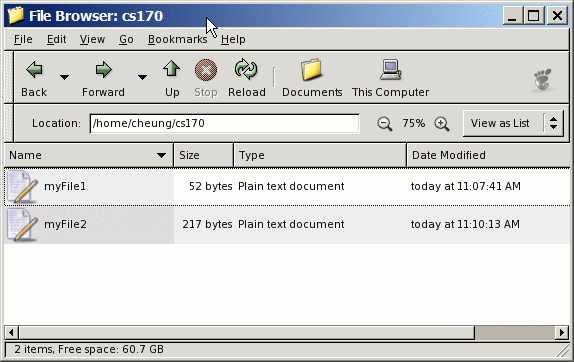Open the Back history dropdown arrow
Image resolution: width=574 pixels, height=362 pixels.
pyautogui.click(x=64, y=77)
